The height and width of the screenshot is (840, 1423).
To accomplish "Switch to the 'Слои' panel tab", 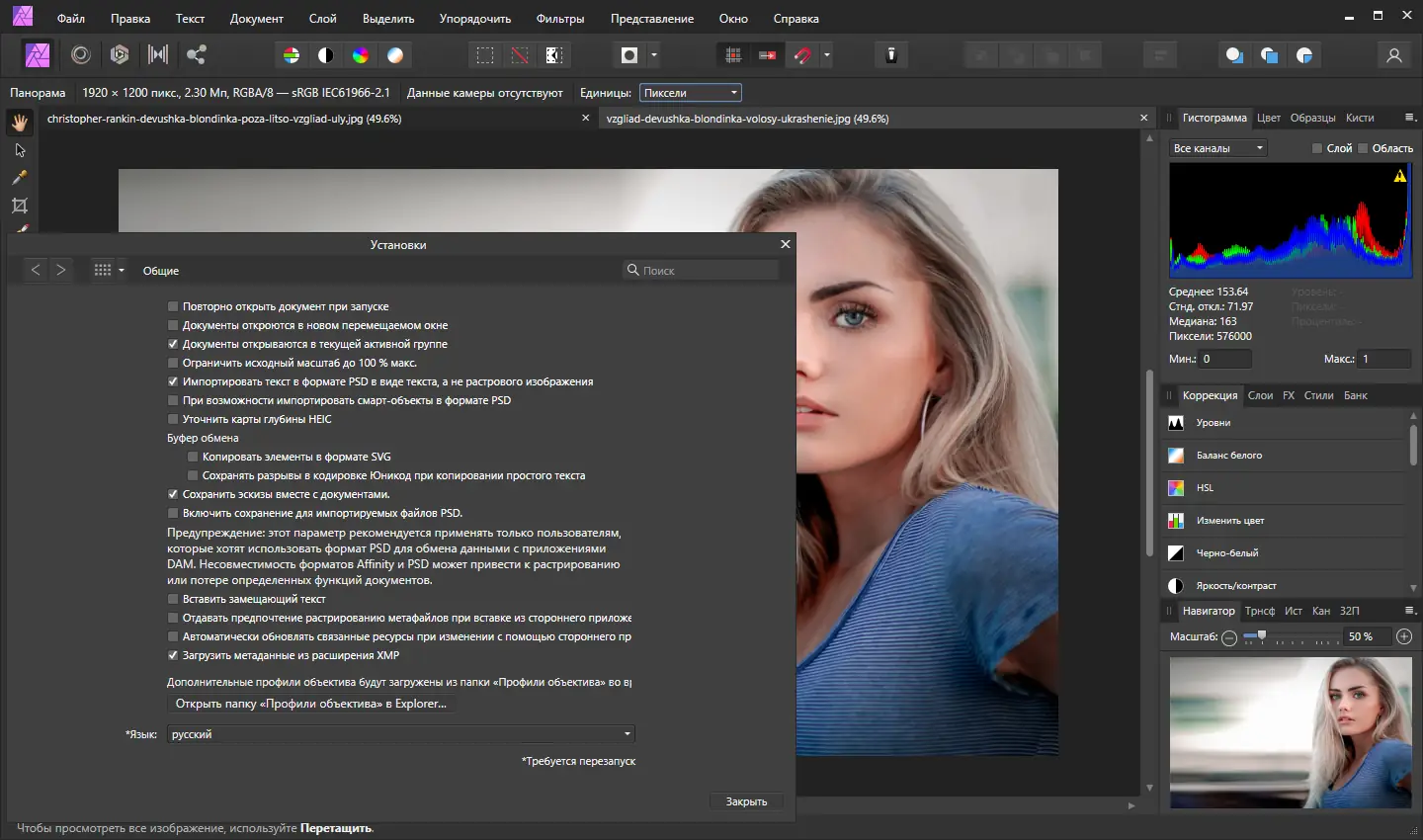I will 1260,395.
